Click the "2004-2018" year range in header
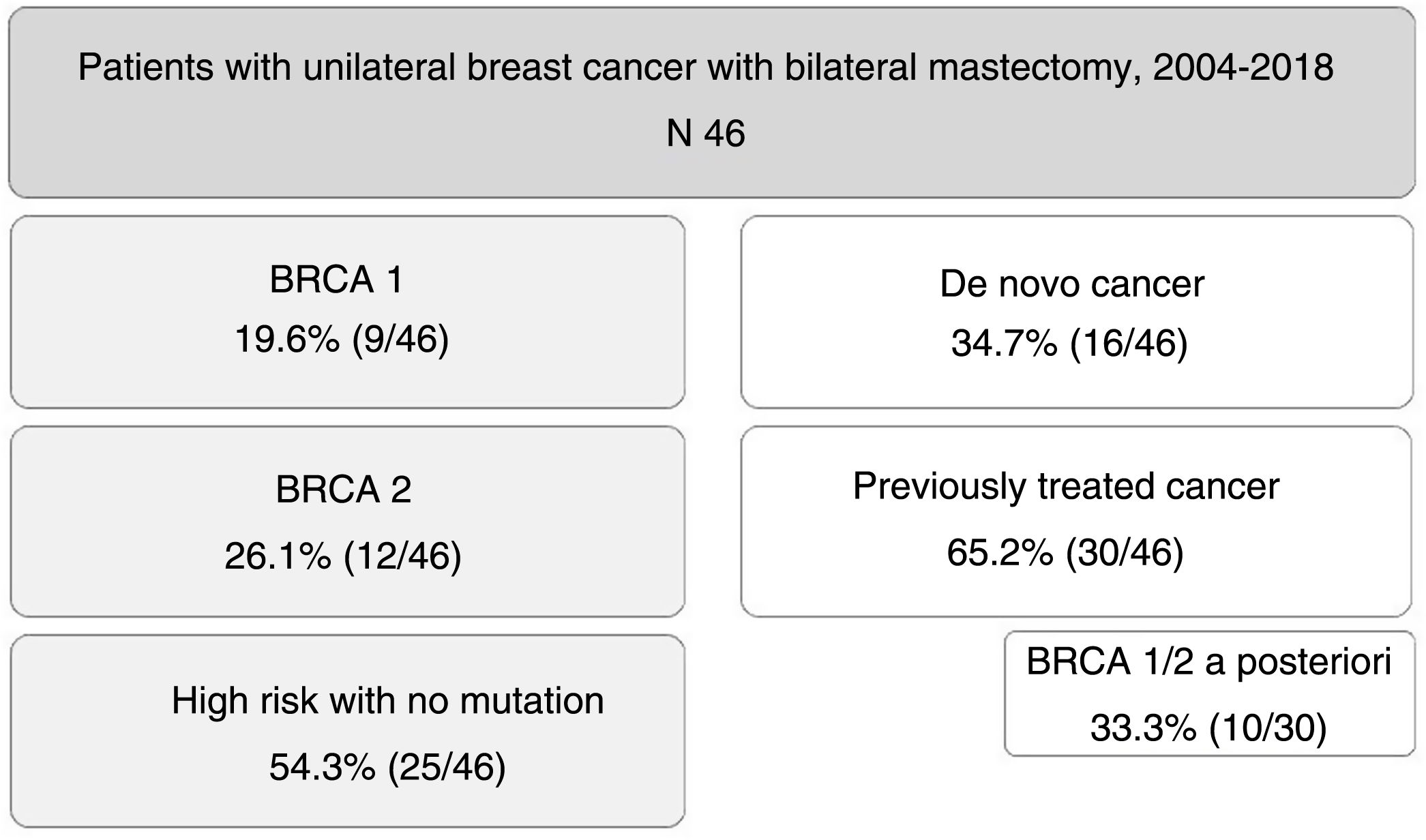Screen dimensions: 1426x840 click(x=1243, y=67)
